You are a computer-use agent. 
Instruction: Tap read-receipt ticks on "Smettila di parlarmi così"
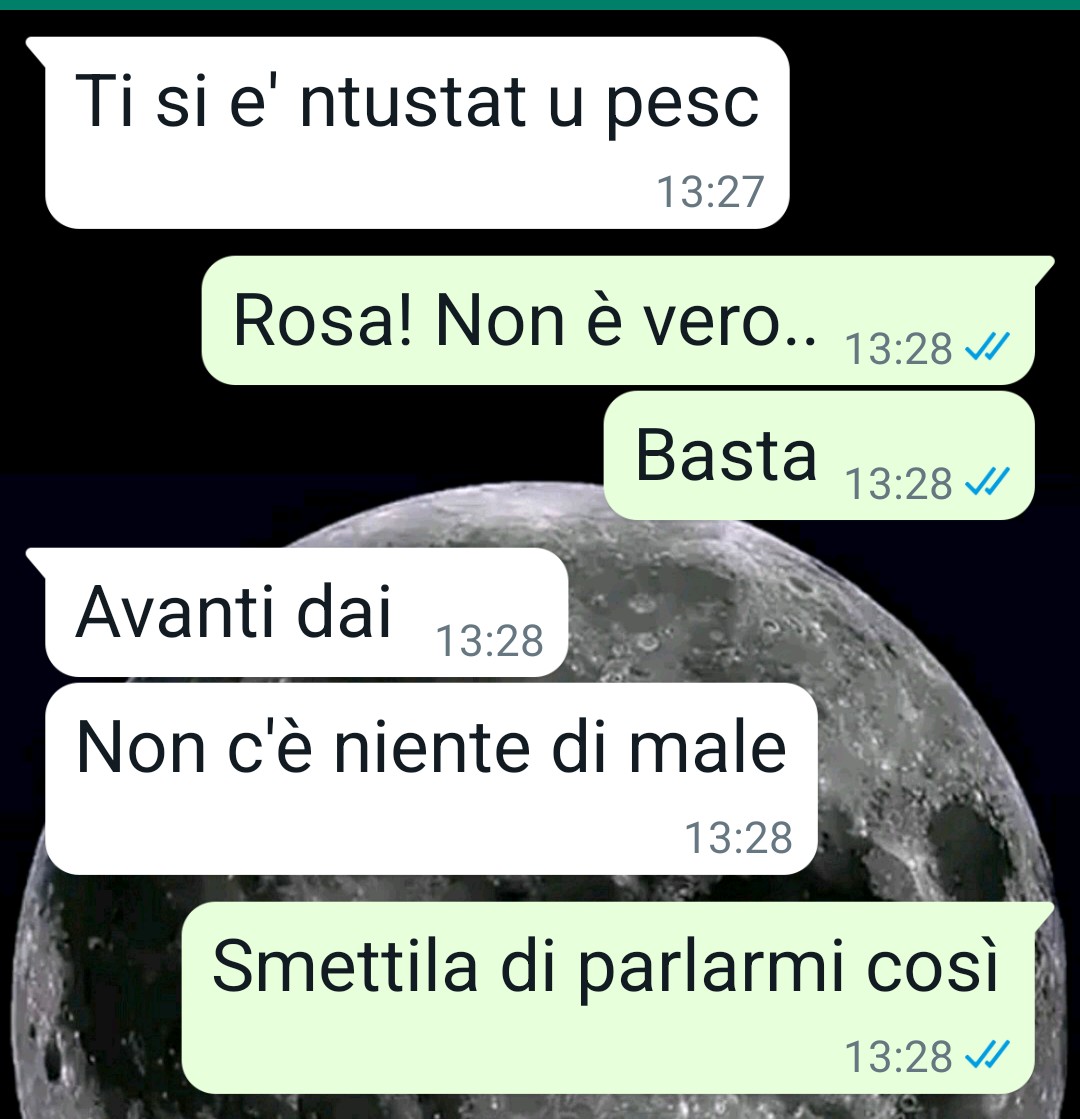coord(987,1055)
